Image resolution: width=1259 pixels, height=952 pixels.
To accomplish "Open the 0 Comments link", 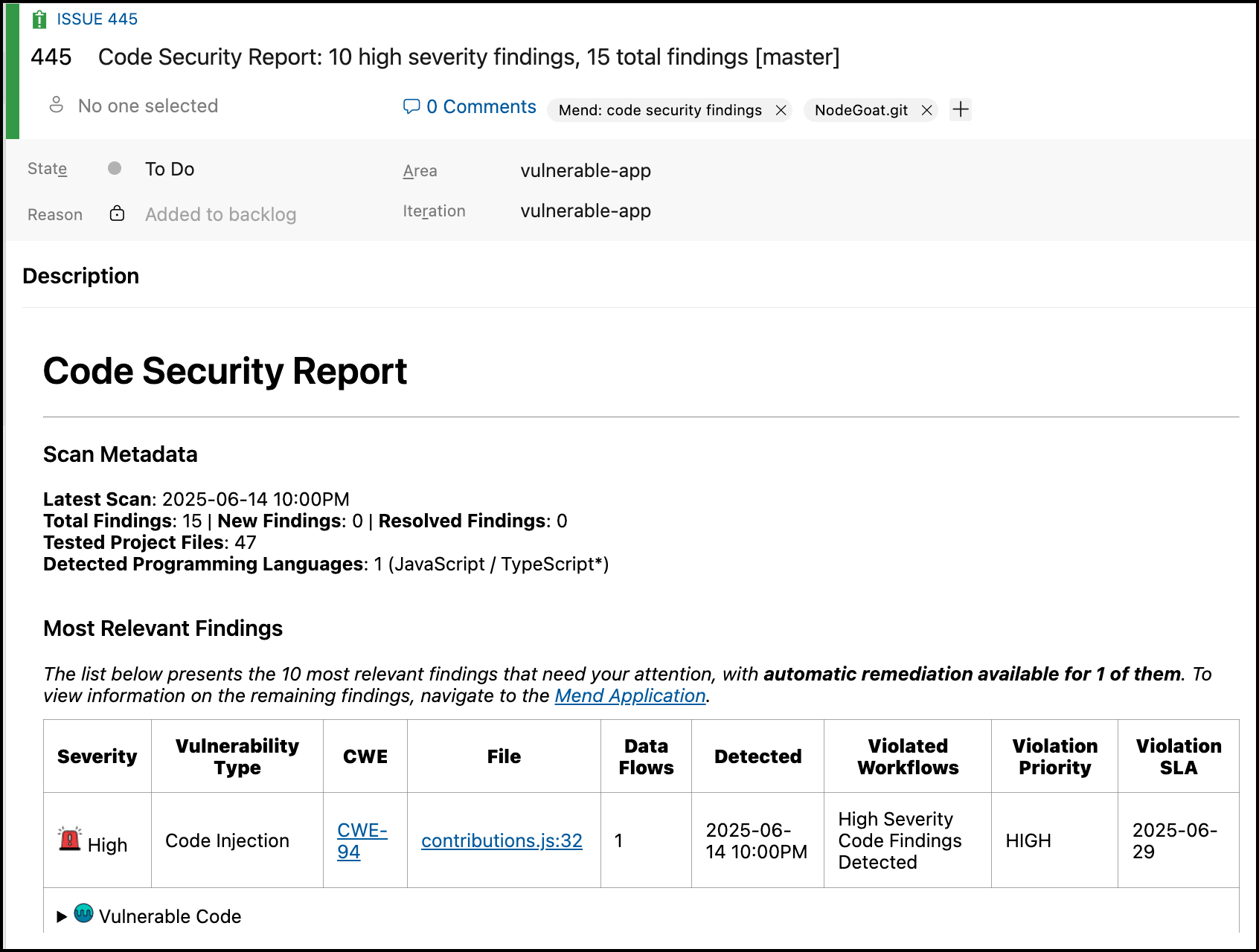I will click(481, 106).
